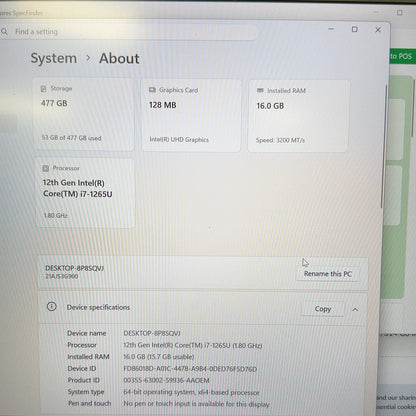
Task: Select the 1.80 GHz text in Processor card
Action: (x=56, y=215)
